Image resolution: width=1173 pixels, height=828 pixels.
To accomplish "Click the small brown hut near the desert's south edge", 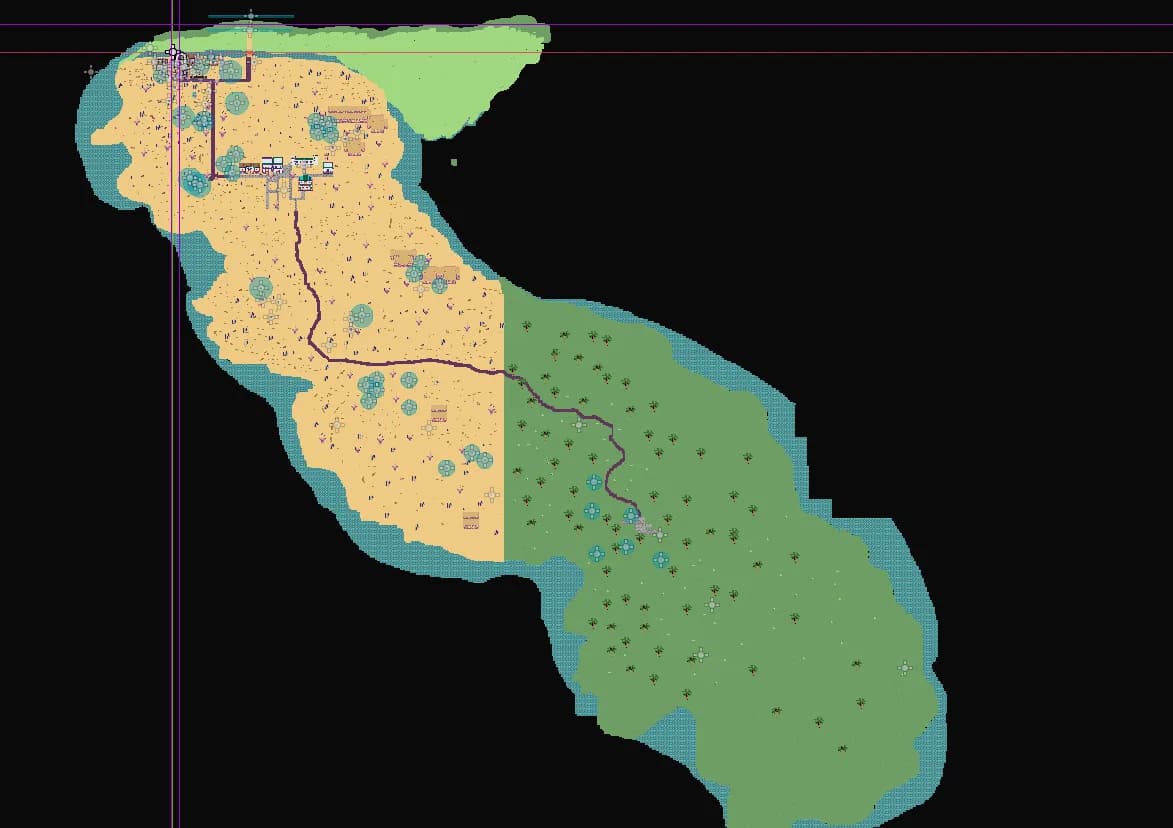I will coord(471,520).
